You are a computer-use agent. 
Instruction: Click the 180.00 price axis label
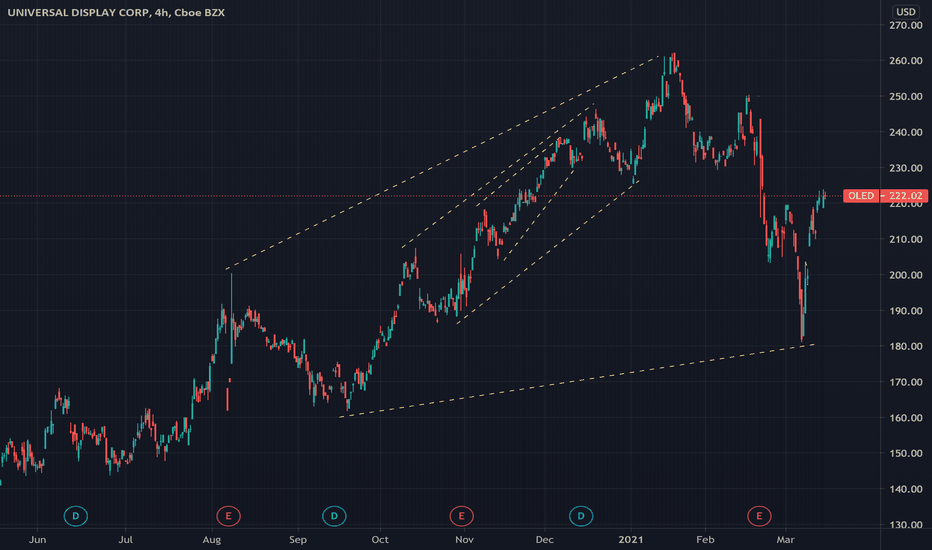click(x=906, y=346)
